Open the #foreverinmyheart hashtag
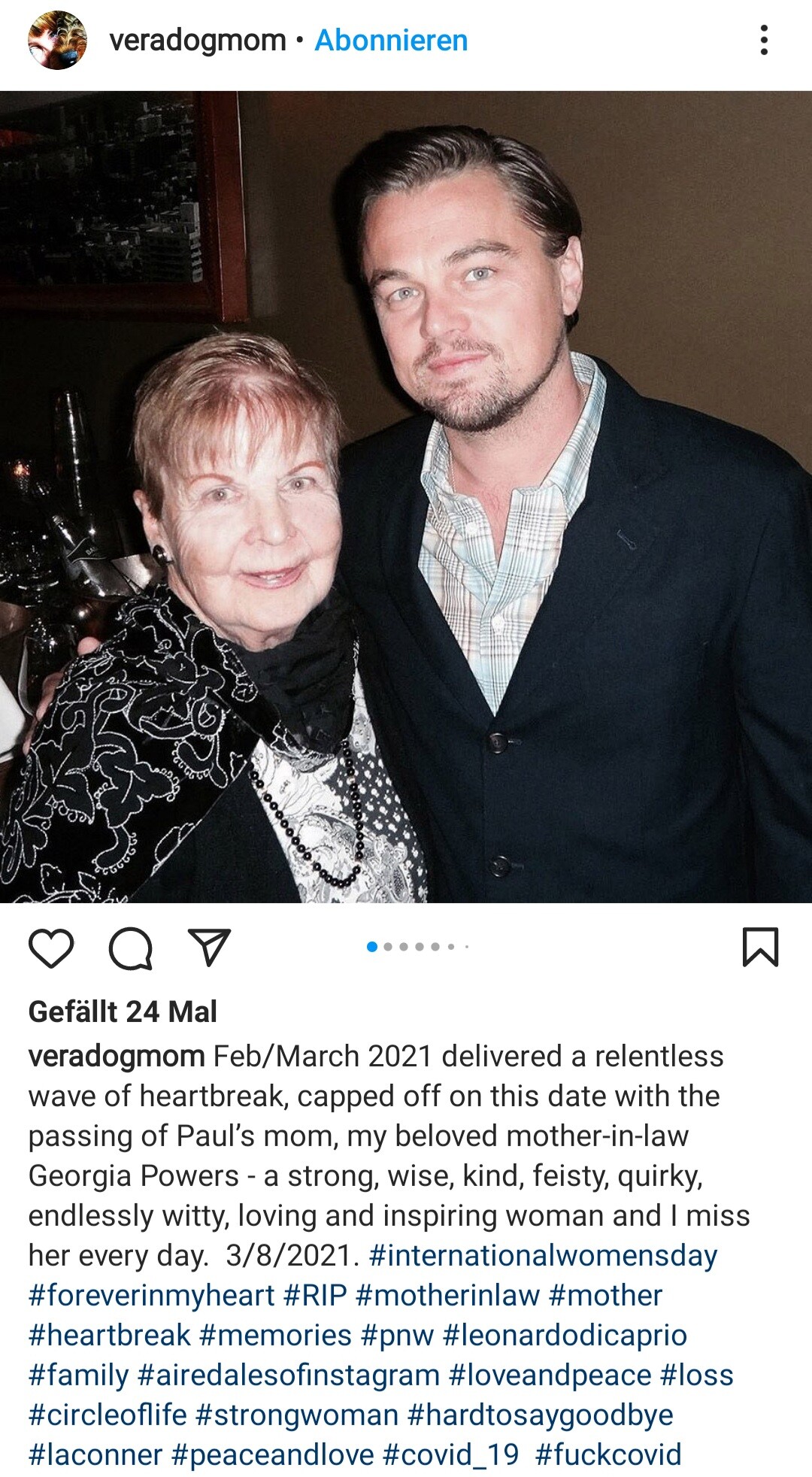Screen dimensions: 812x1477 (x=151, y=1296)
